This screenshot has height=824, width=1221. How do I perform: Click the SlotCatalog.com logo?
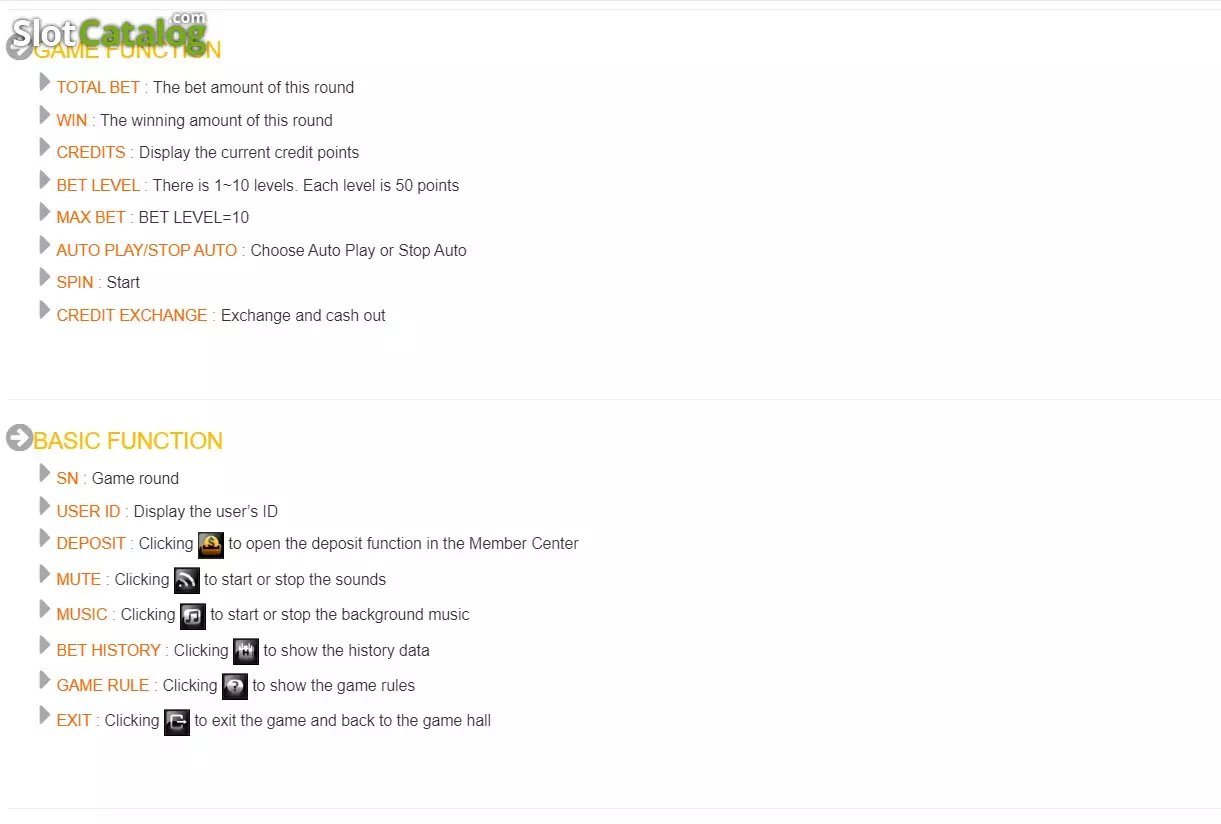pos(109,32)
